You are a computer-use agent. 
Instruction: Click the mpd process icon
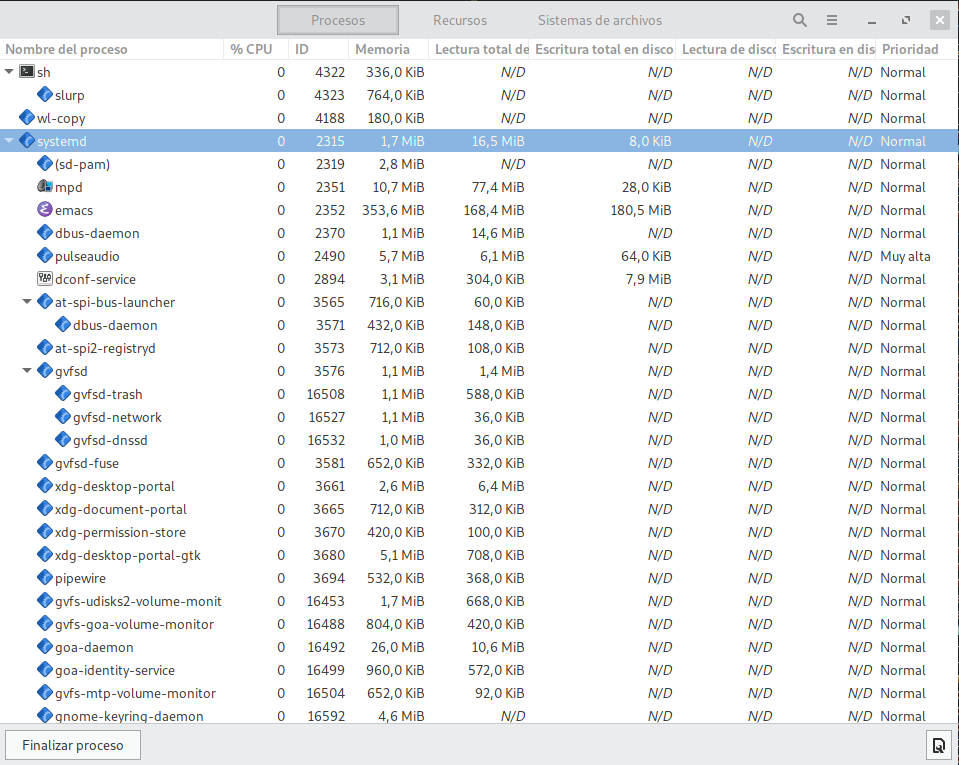[44, 187]
